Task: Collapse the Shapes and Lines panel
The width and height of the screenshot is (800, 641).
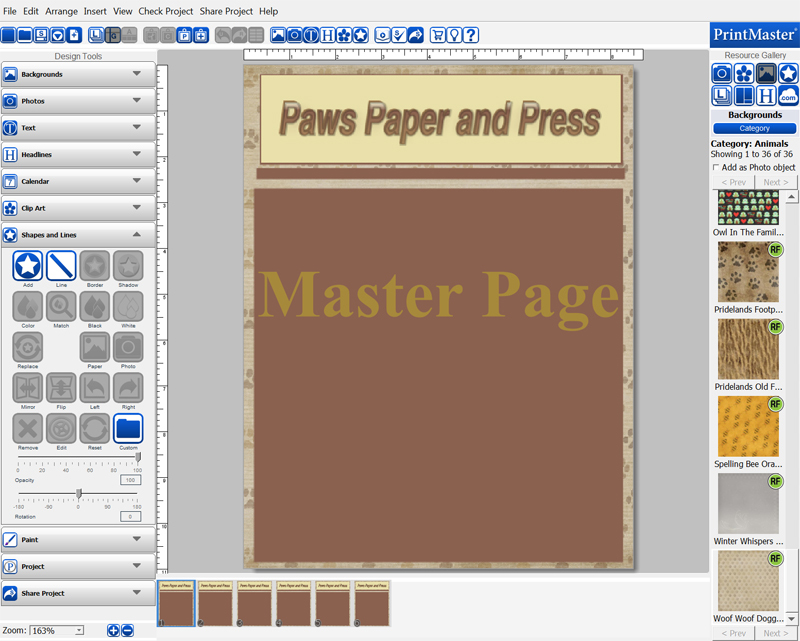Action: (79, 235)
